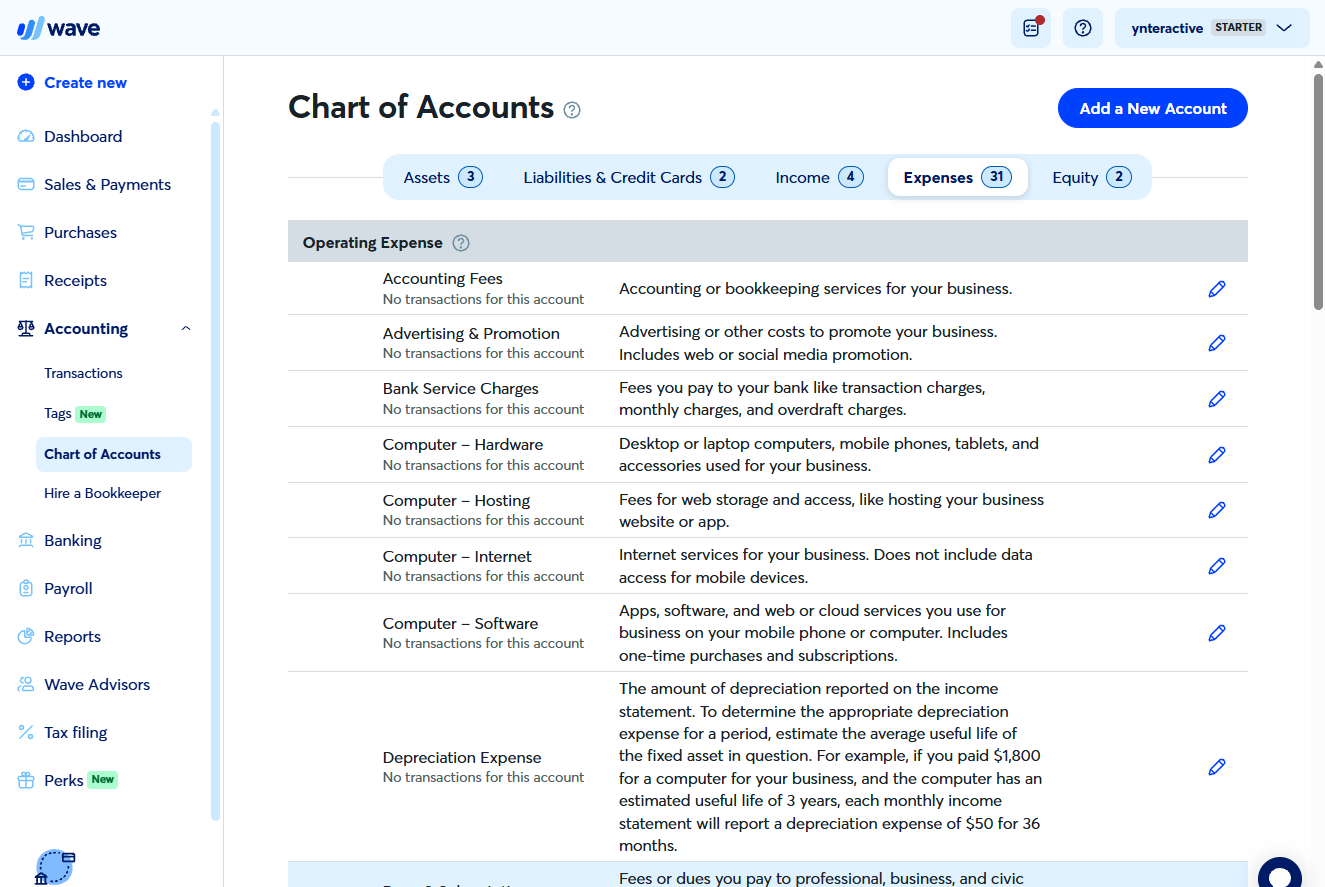Click the Wave logo
The image size is (1325, 887).
coord(58,28)
